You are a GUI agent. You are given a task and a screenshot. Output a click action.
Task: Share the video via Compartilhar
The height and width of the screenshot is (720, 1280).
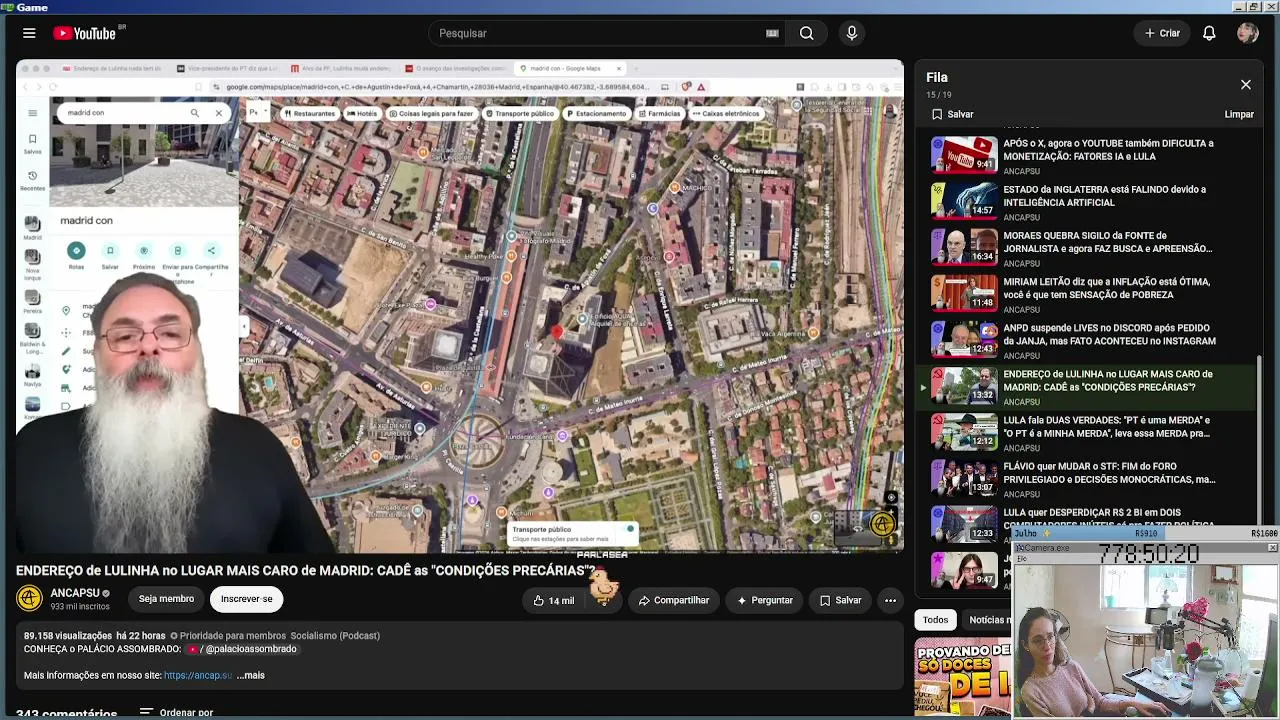pos(674,600)
